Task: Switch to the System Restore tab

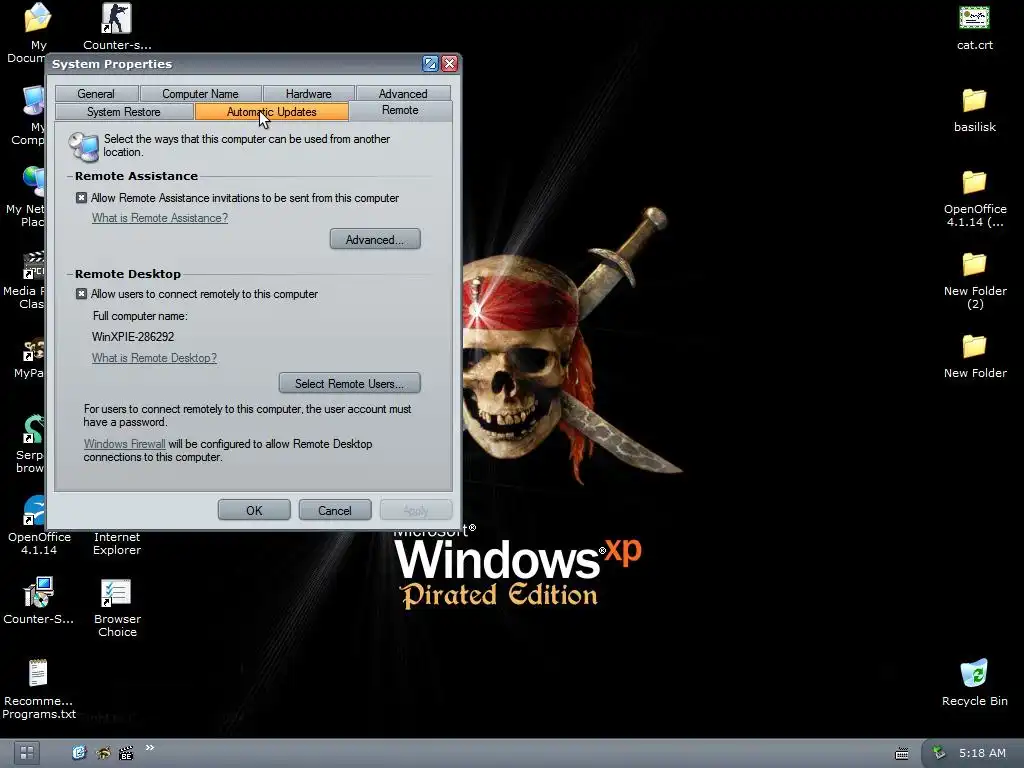Action: 123,112
